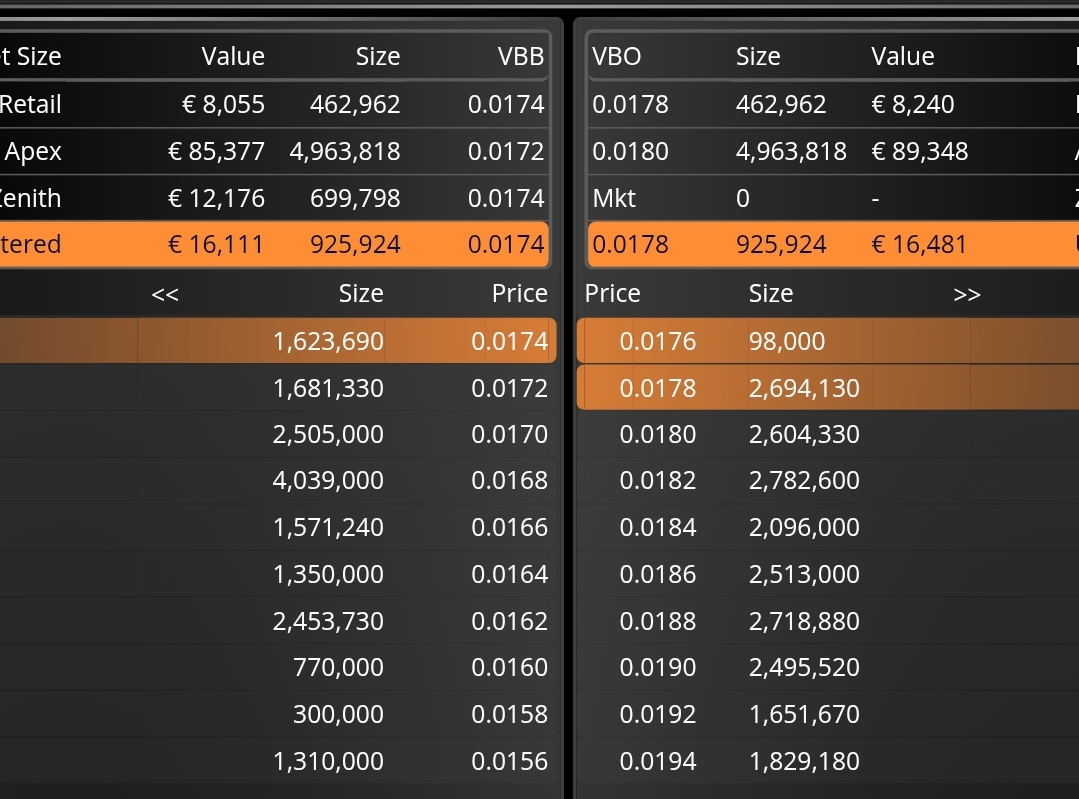Click bid size 4,039,000 at price 0.0168
Screen dimensions: 1079x799
[x=328, y=480]
